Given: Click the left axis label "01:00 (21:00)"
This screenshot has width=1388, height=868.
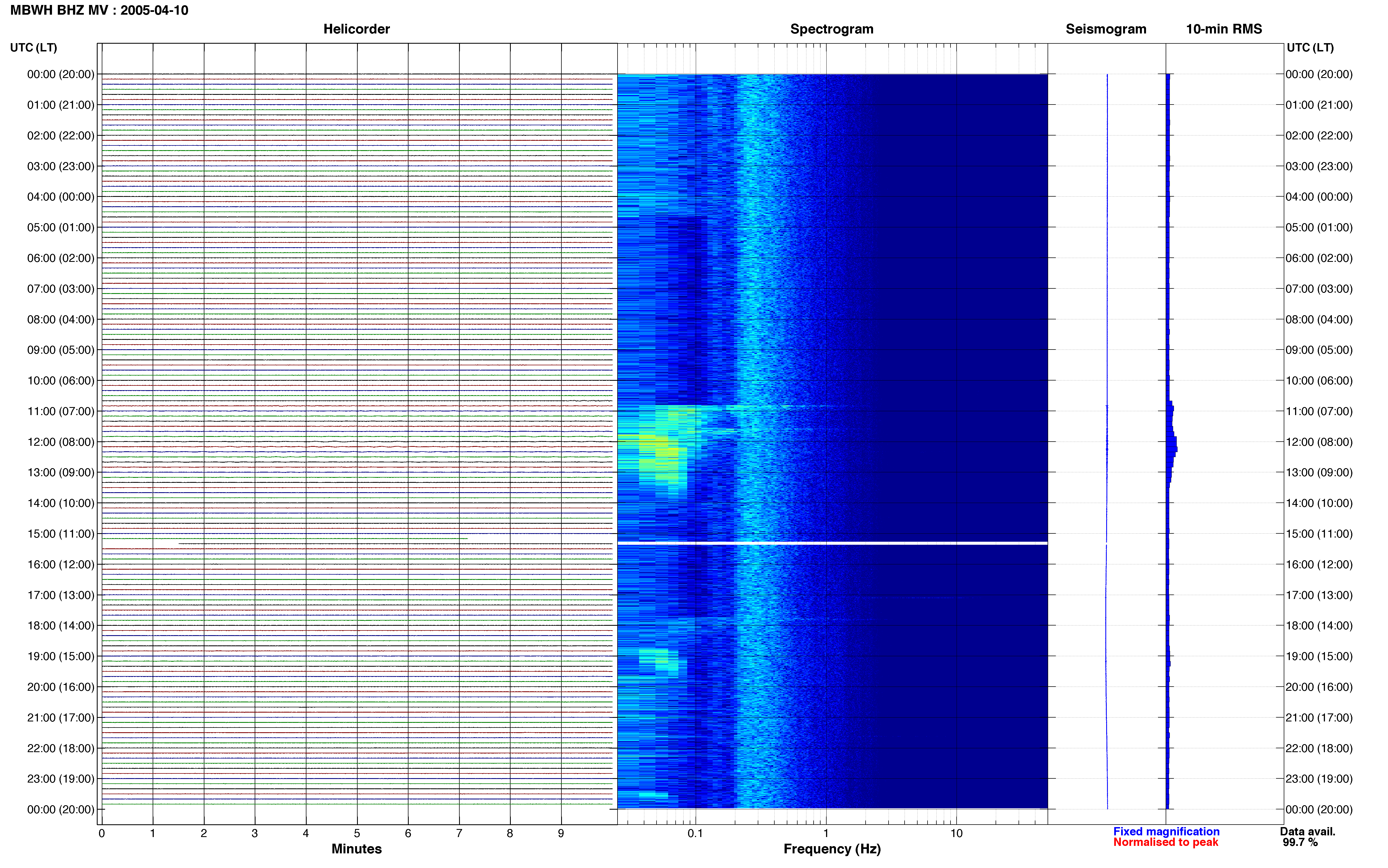Looking at the screenshot, I should (x=61, y=105).
